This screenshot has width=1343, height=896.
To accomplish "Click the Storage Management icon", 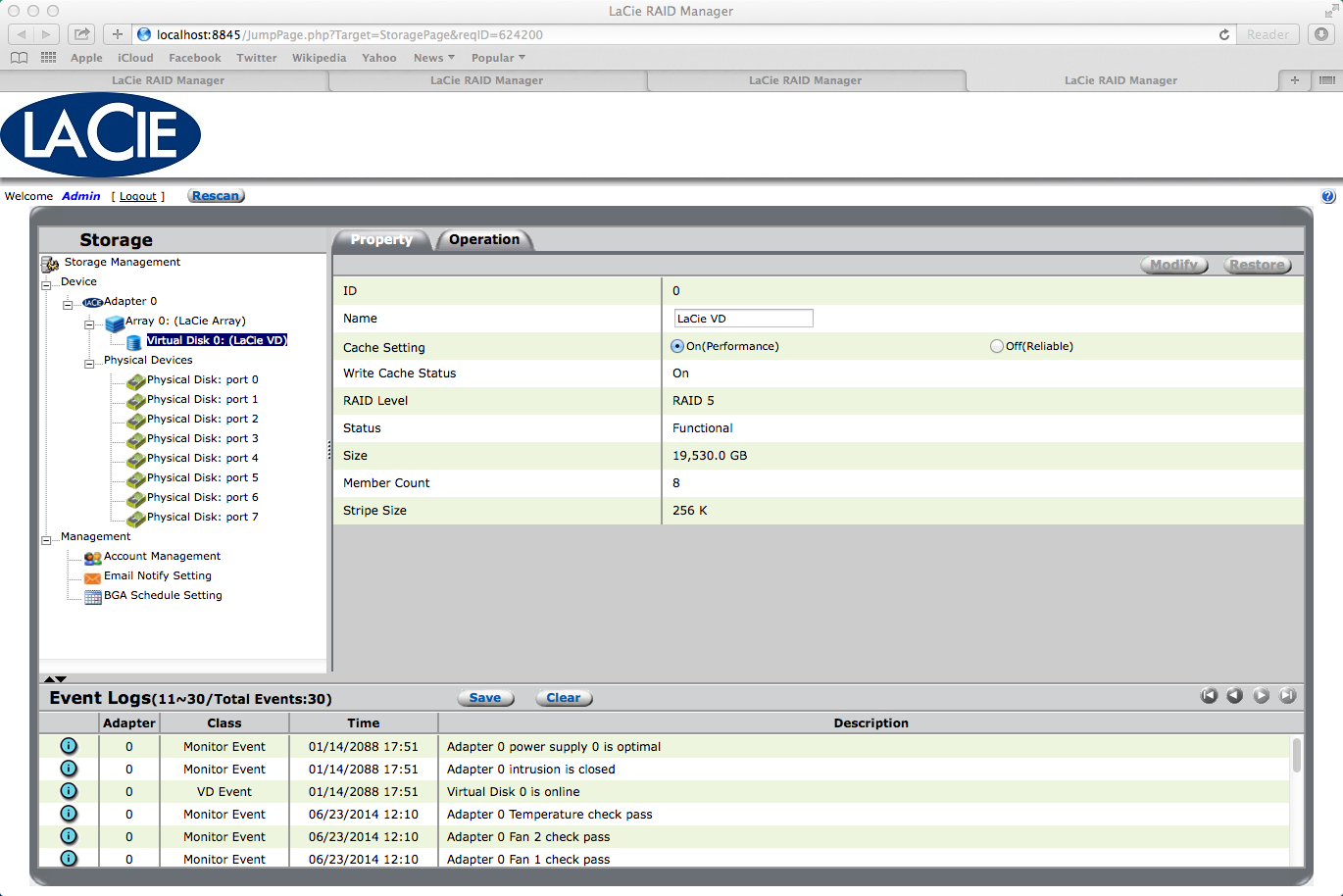I will [x=50, y=264].
